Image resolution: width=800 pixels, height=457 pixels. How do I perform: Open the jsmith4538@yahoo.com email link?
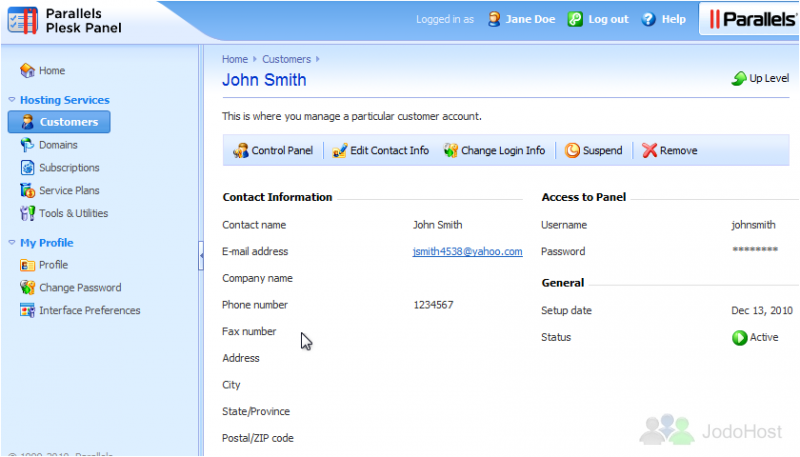467,251
